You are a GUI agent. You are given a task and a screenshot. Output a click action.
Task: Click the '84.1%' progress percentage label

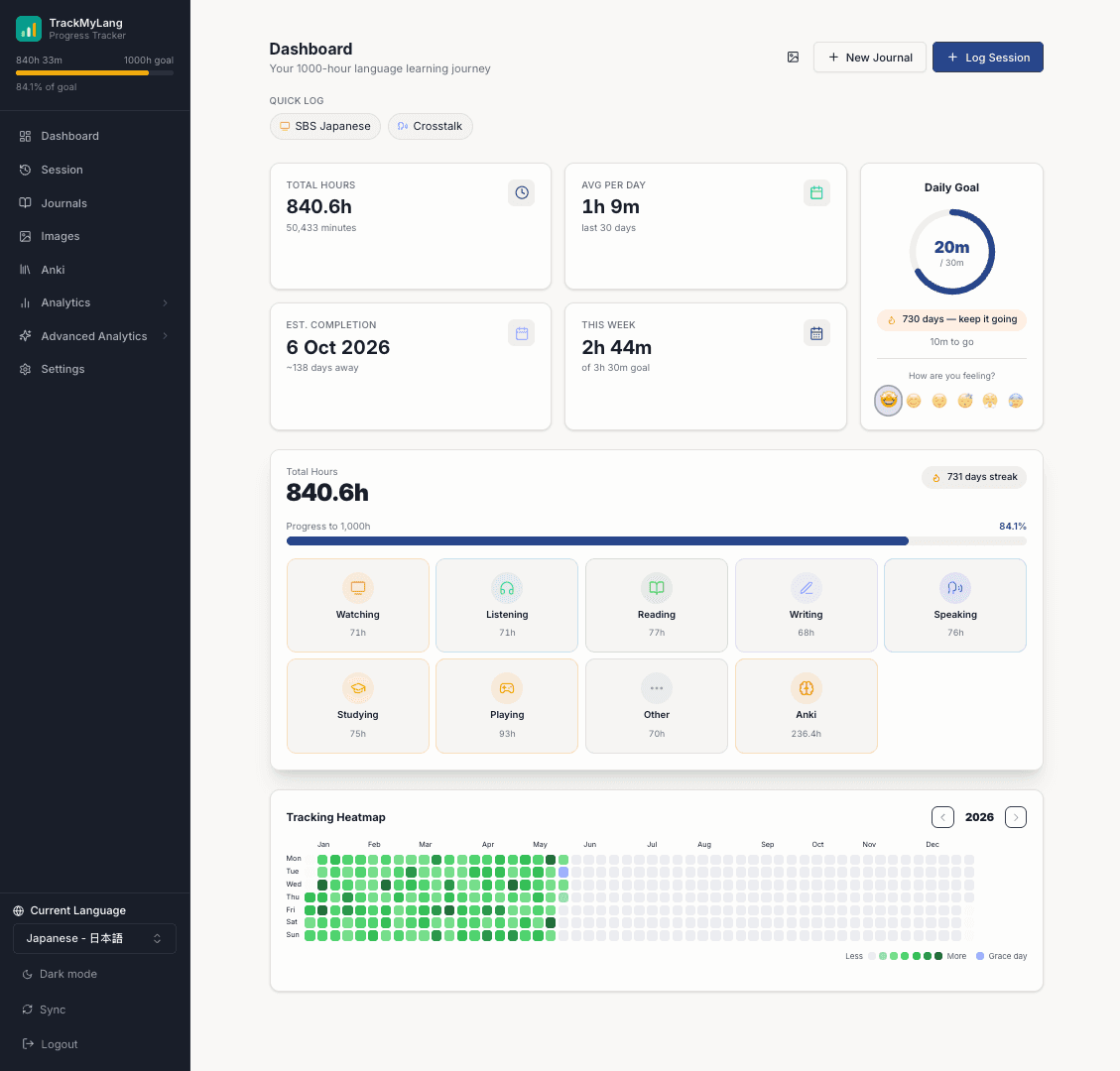[1013, 527]
